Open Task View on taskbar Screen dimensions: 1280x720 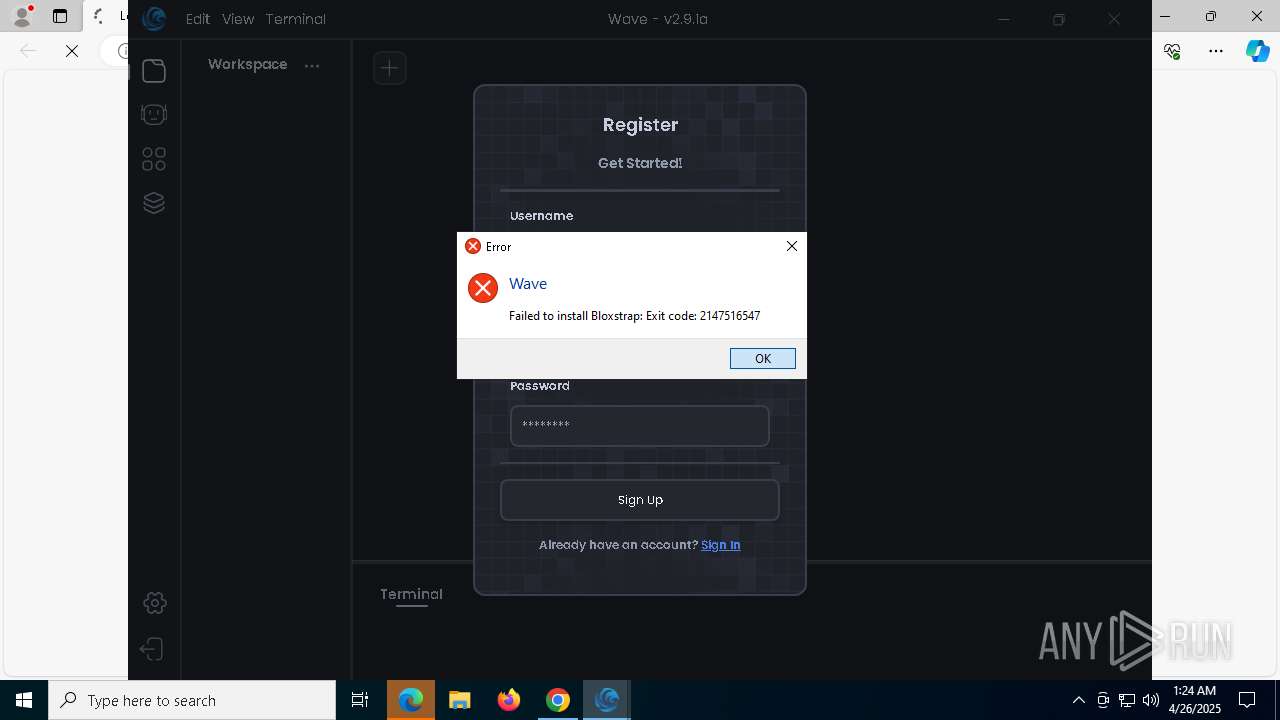[360, 700]
